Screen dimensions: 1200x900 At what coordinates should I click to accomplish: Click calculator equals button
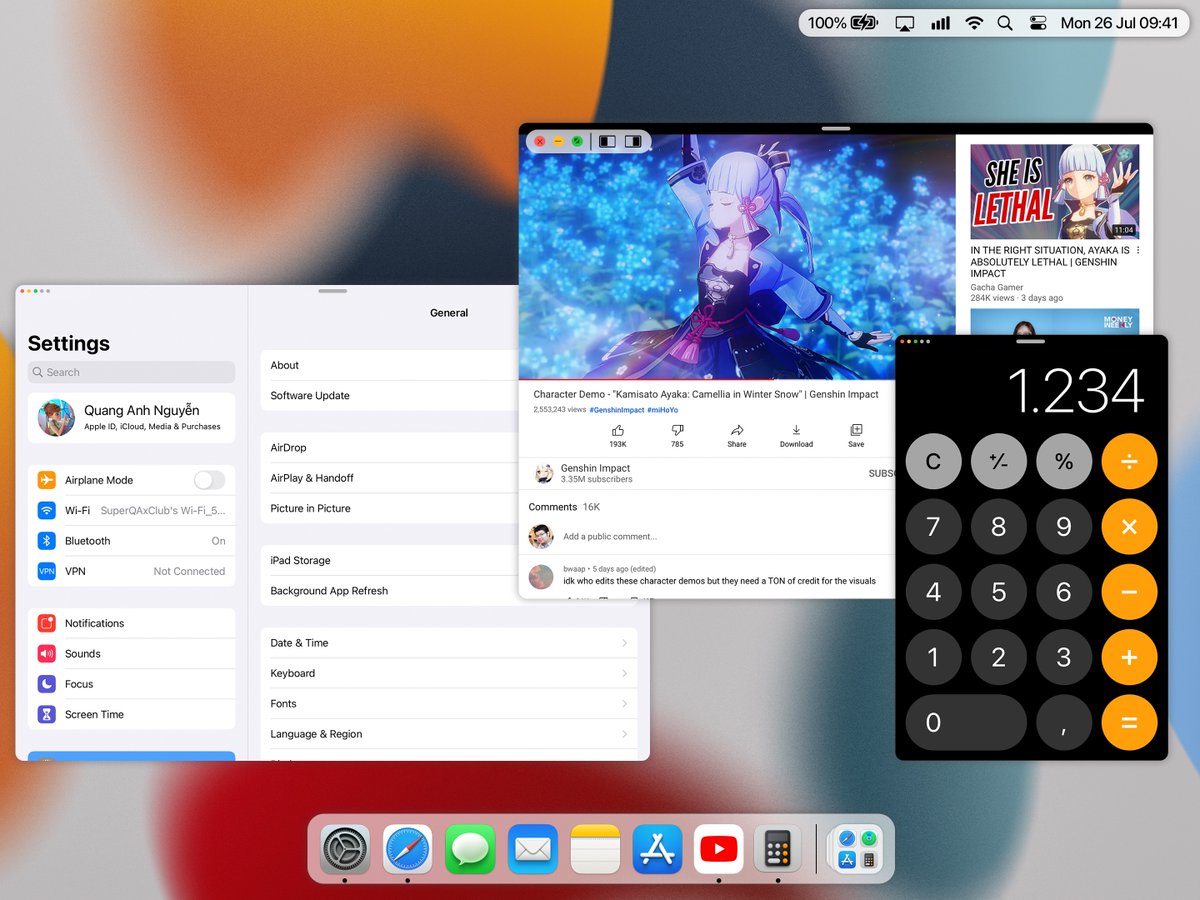point(1129,722)
